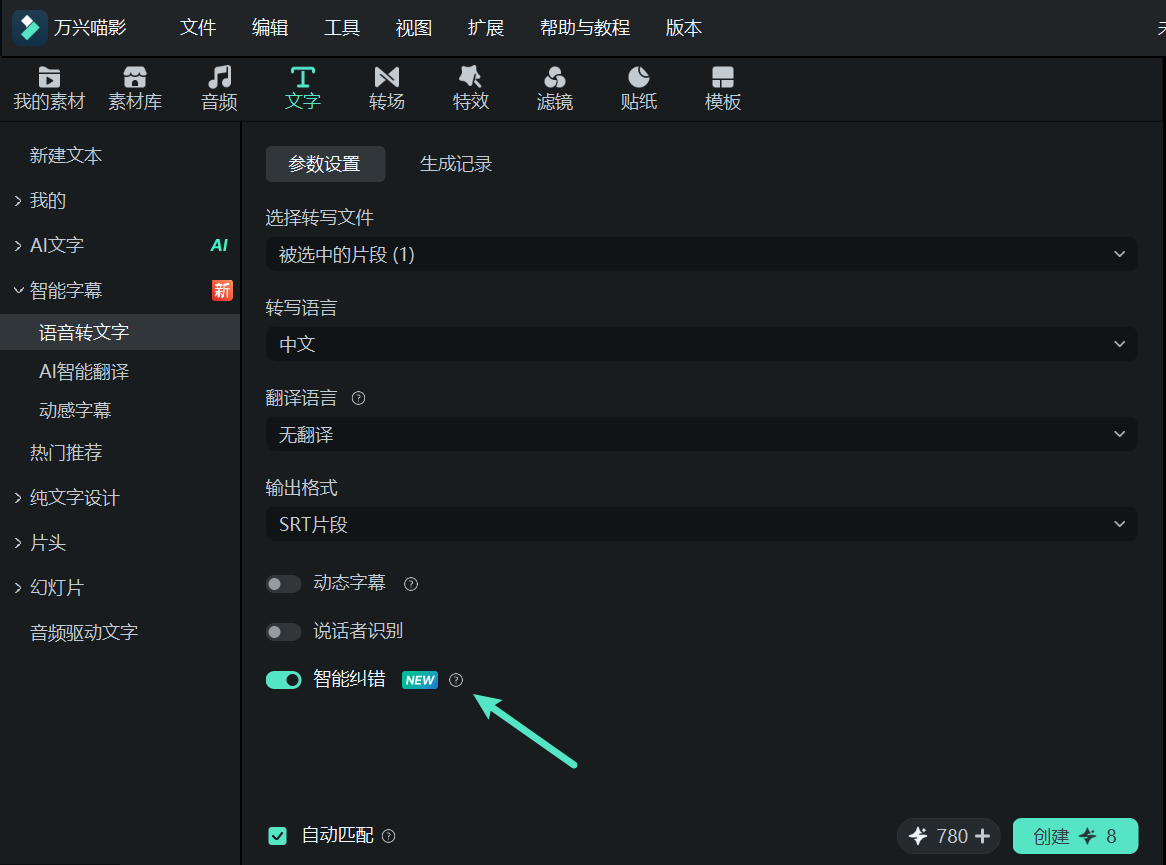This screenshot has height=865, width=1166.
Task: Open the 我的素材 media panel
Action: coord(49,89)
